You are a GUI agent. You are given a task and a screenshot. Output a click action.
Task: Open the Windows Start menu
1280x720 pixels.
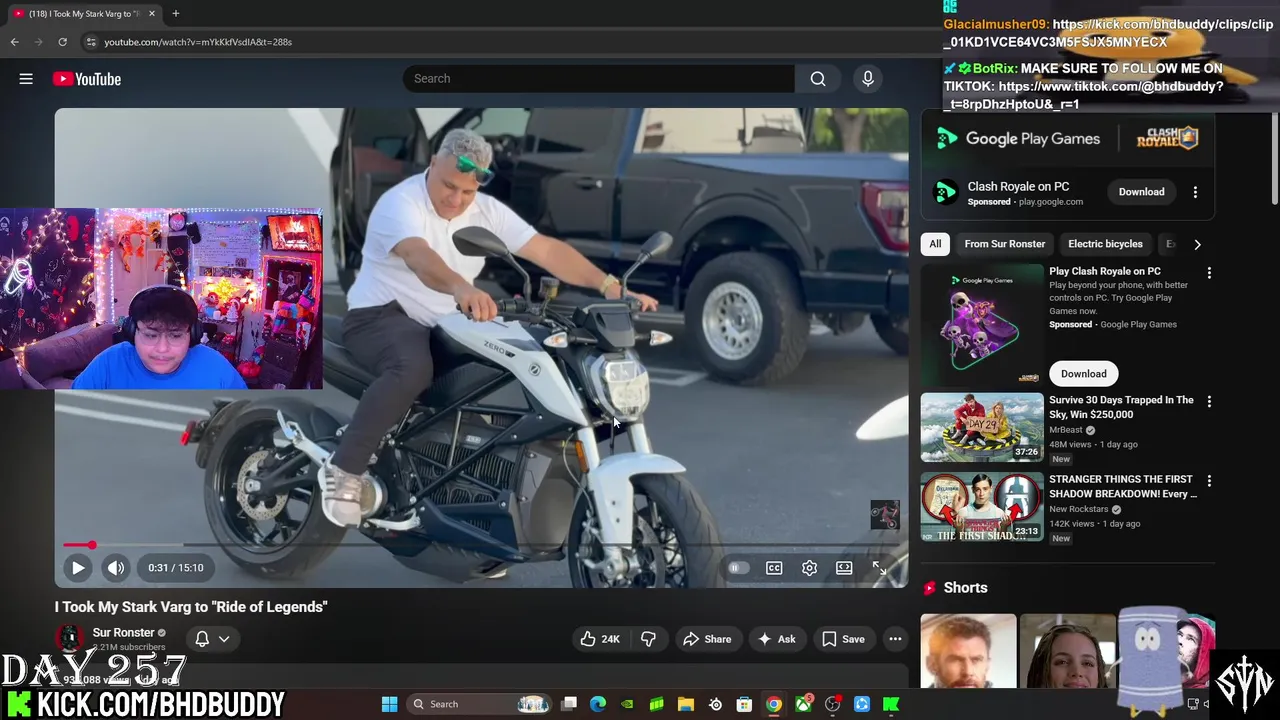[390, 704]
